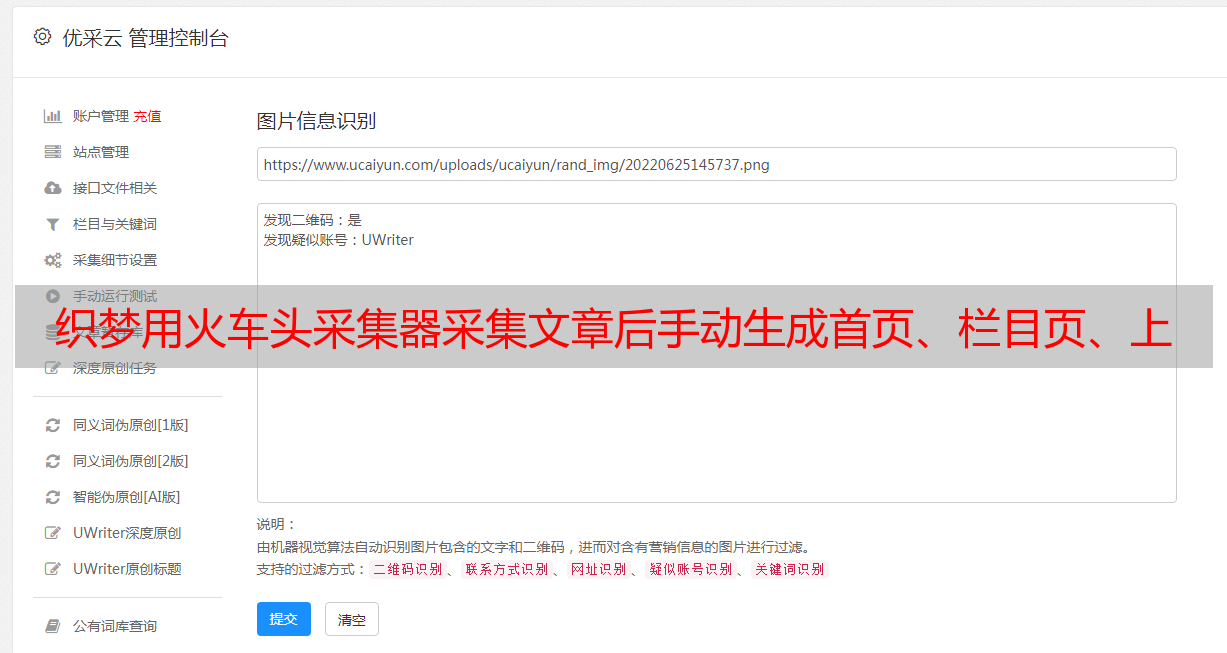Click the 发现二维码:是 result line
Viewport: 1227px width, 653px height.
[x=312, y=220]
